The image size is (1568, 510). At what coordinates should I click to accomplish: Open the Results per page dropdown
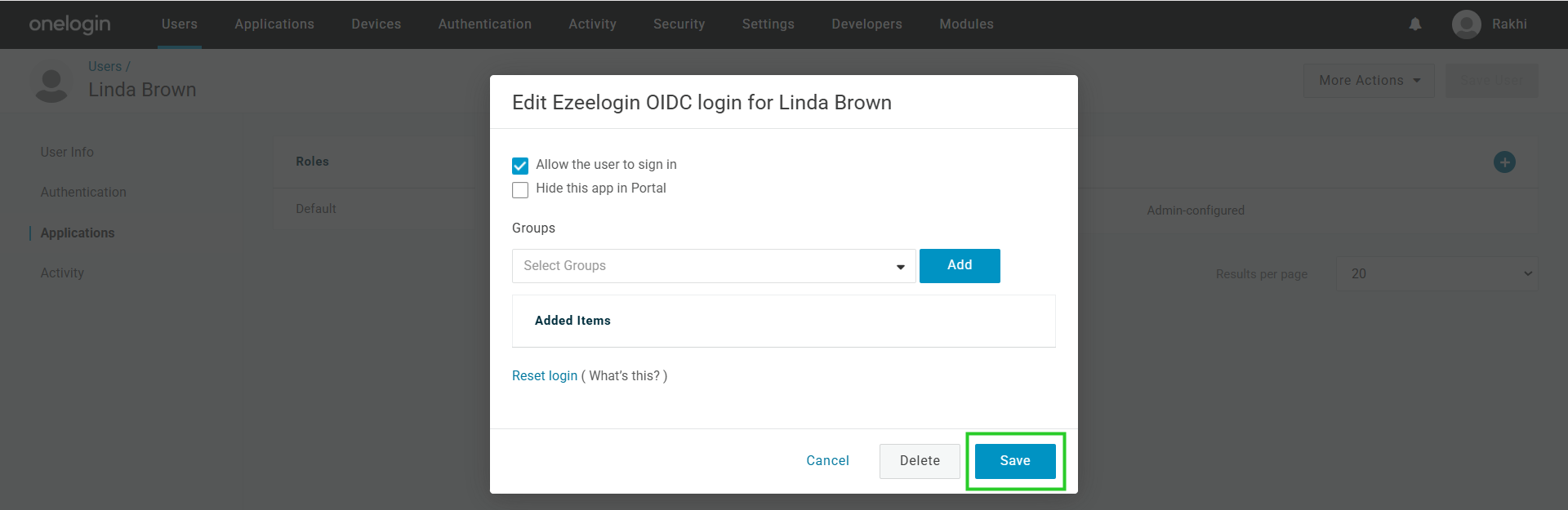1437,274
